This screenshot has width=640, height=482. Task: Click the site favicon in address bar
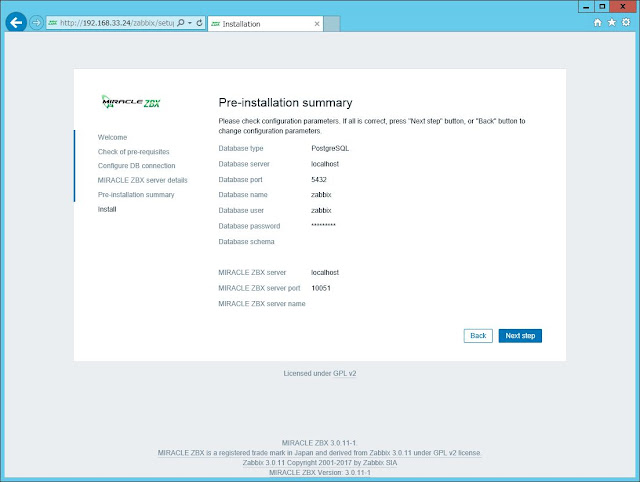[53, 23]
